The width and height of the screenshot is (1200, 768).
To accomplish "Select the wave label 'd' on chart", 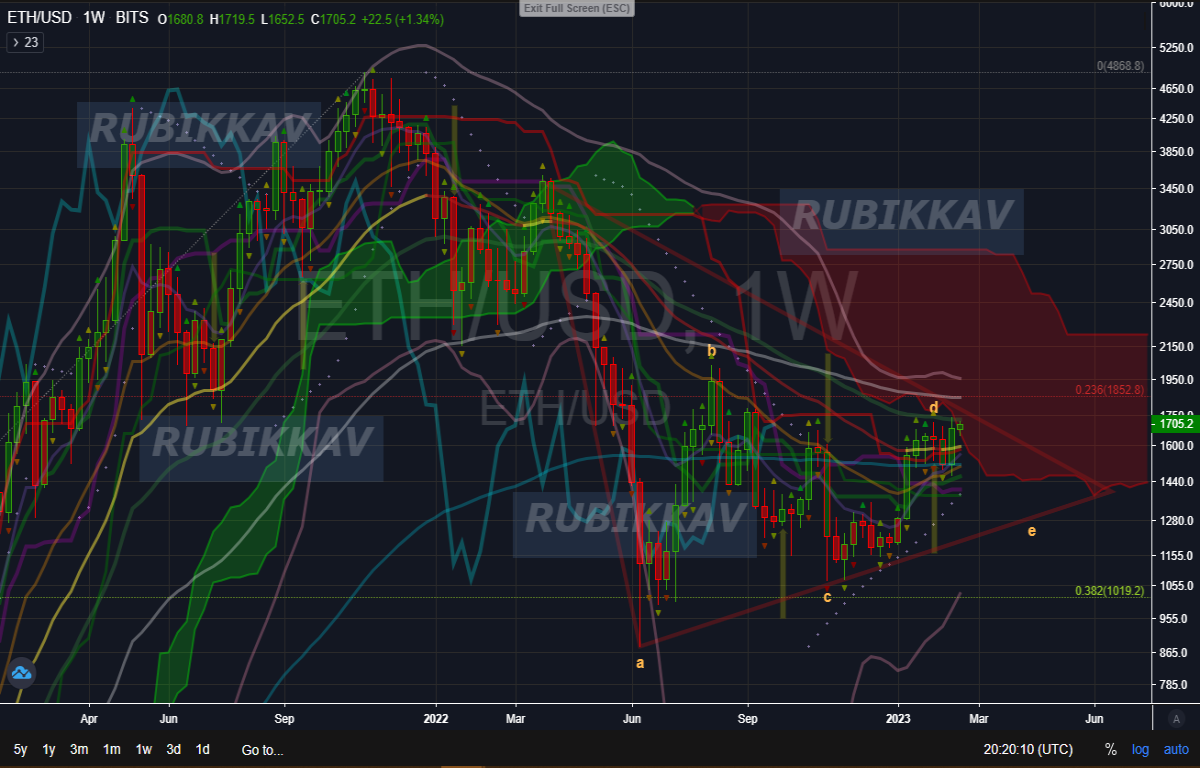I will (933, 408).
